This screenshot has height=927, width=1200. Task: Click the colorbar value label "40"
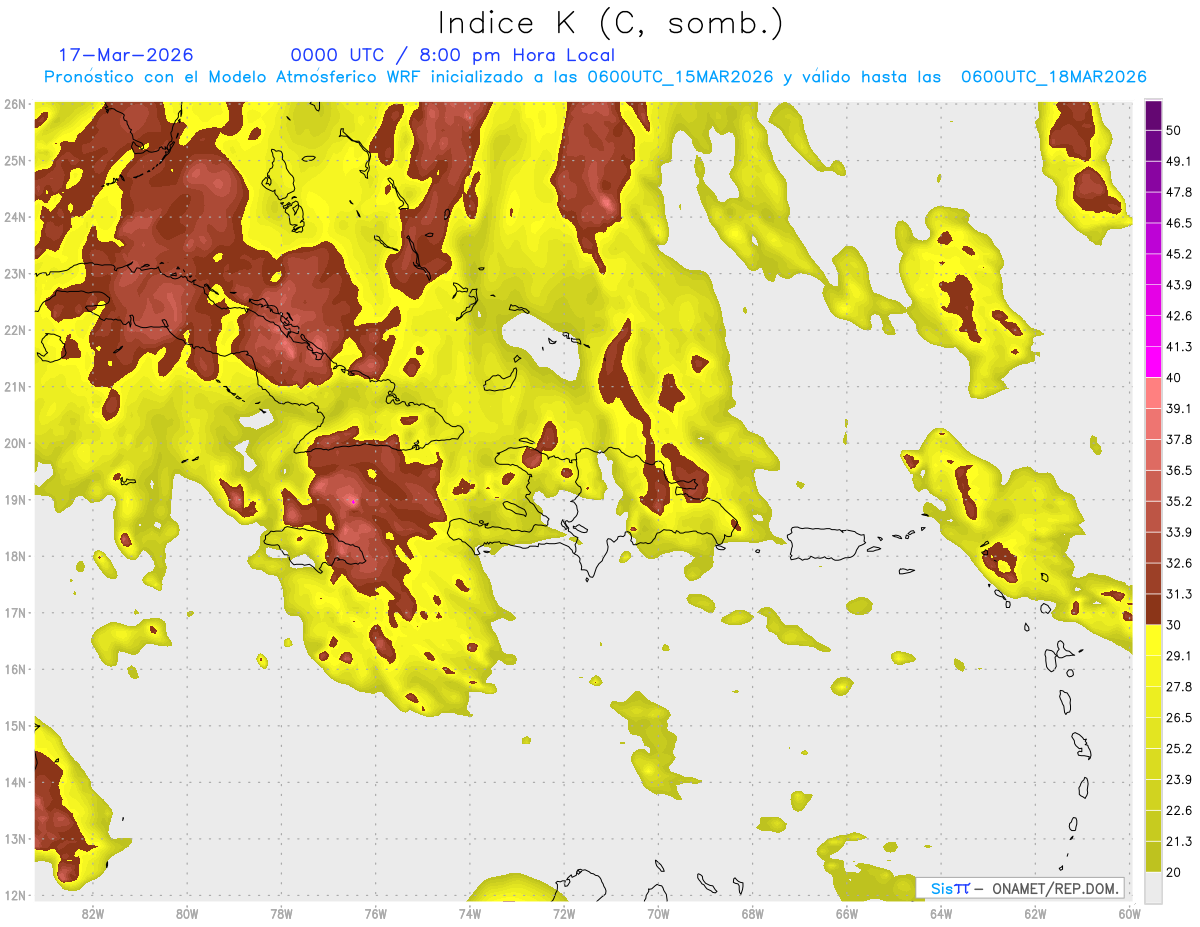1174,378
